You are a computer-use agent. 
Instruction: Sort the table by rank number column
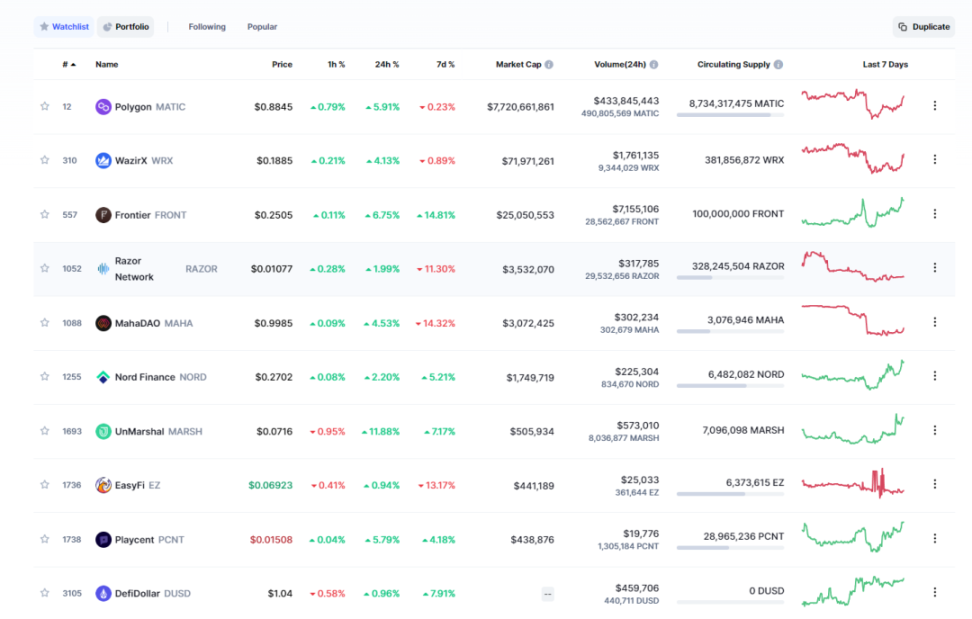coord(68,65)
